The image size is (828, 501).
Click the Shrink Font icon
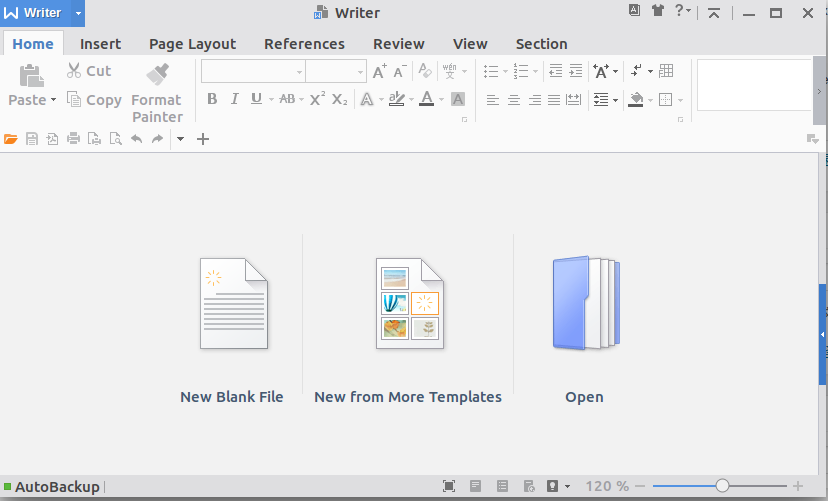pyautogui.click(x=400, y=71)
